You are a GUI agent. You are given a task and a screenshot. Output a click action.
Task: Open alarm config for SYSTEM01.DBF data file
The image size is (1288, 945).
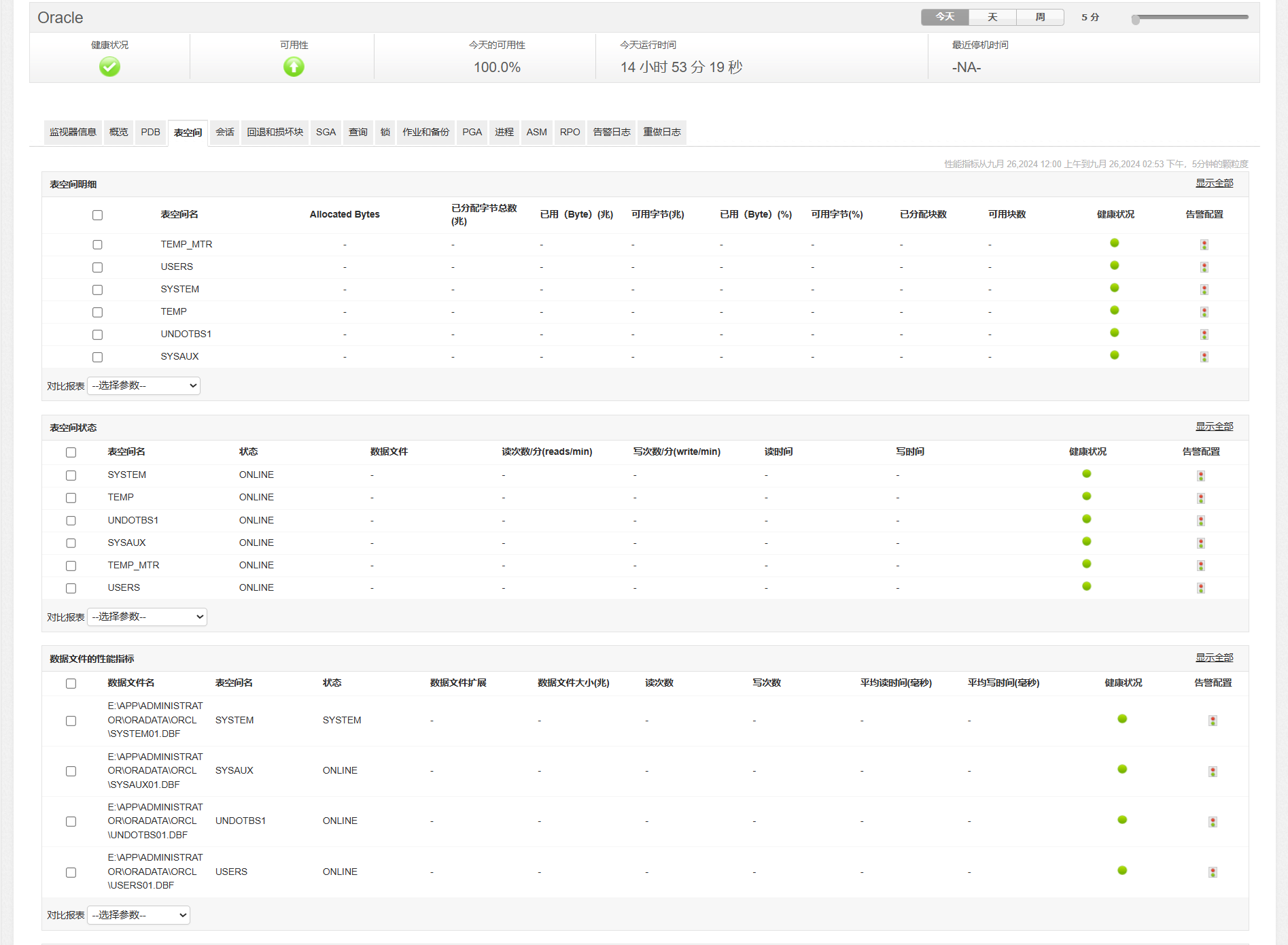(x=1213, y=721)
